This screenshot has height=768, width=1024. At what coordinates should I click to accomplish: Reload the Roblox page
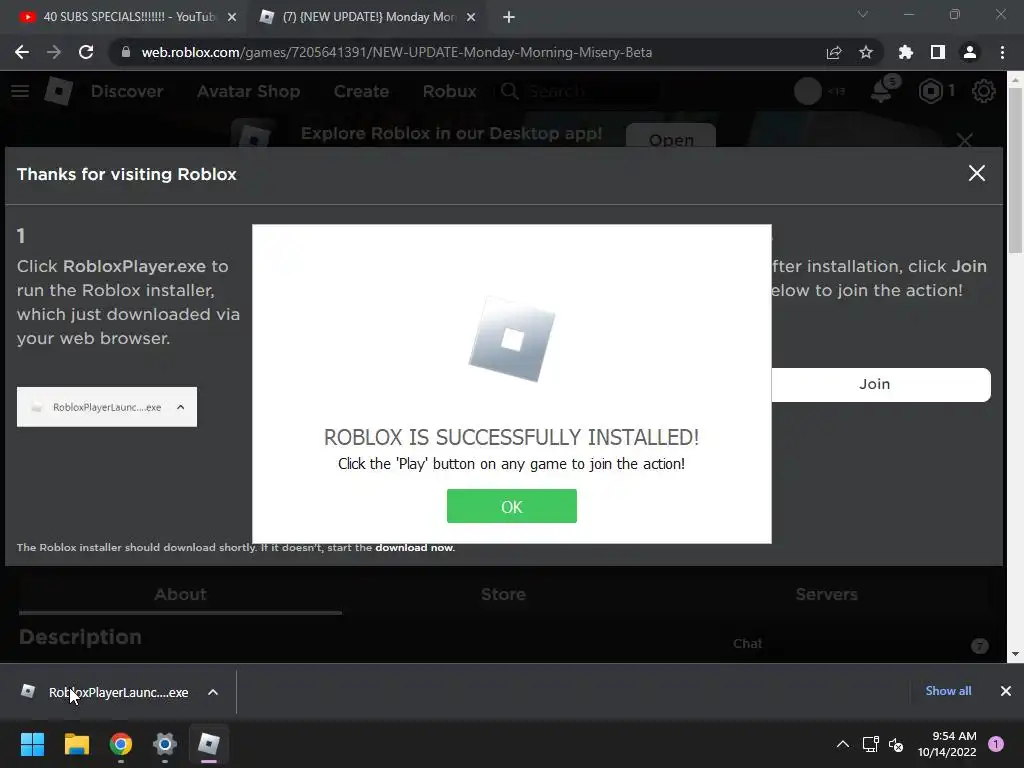click(86, 52)
